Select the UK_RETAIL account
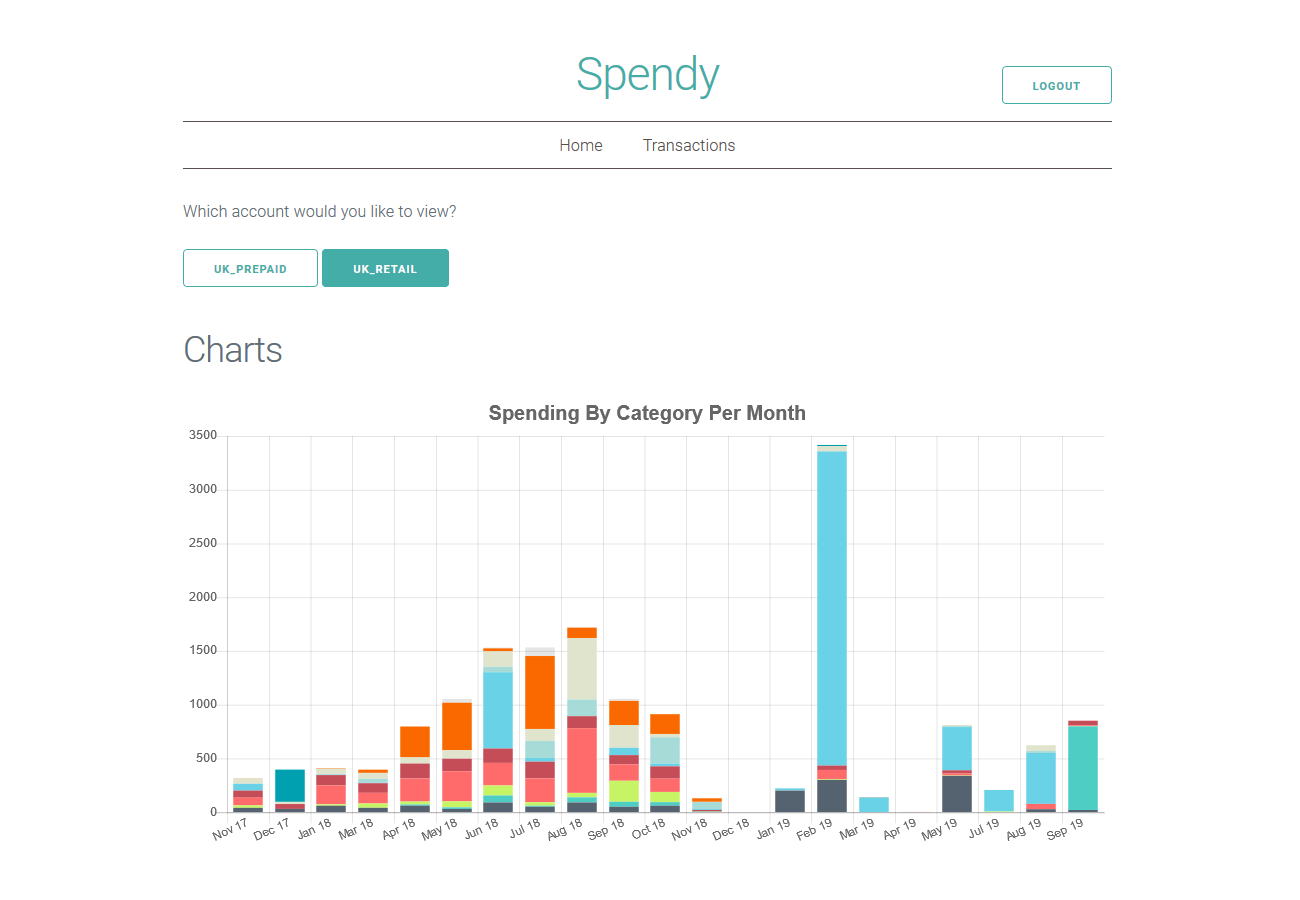The width and height of the screenshot is (1300, 900). (x=385, y=268)
